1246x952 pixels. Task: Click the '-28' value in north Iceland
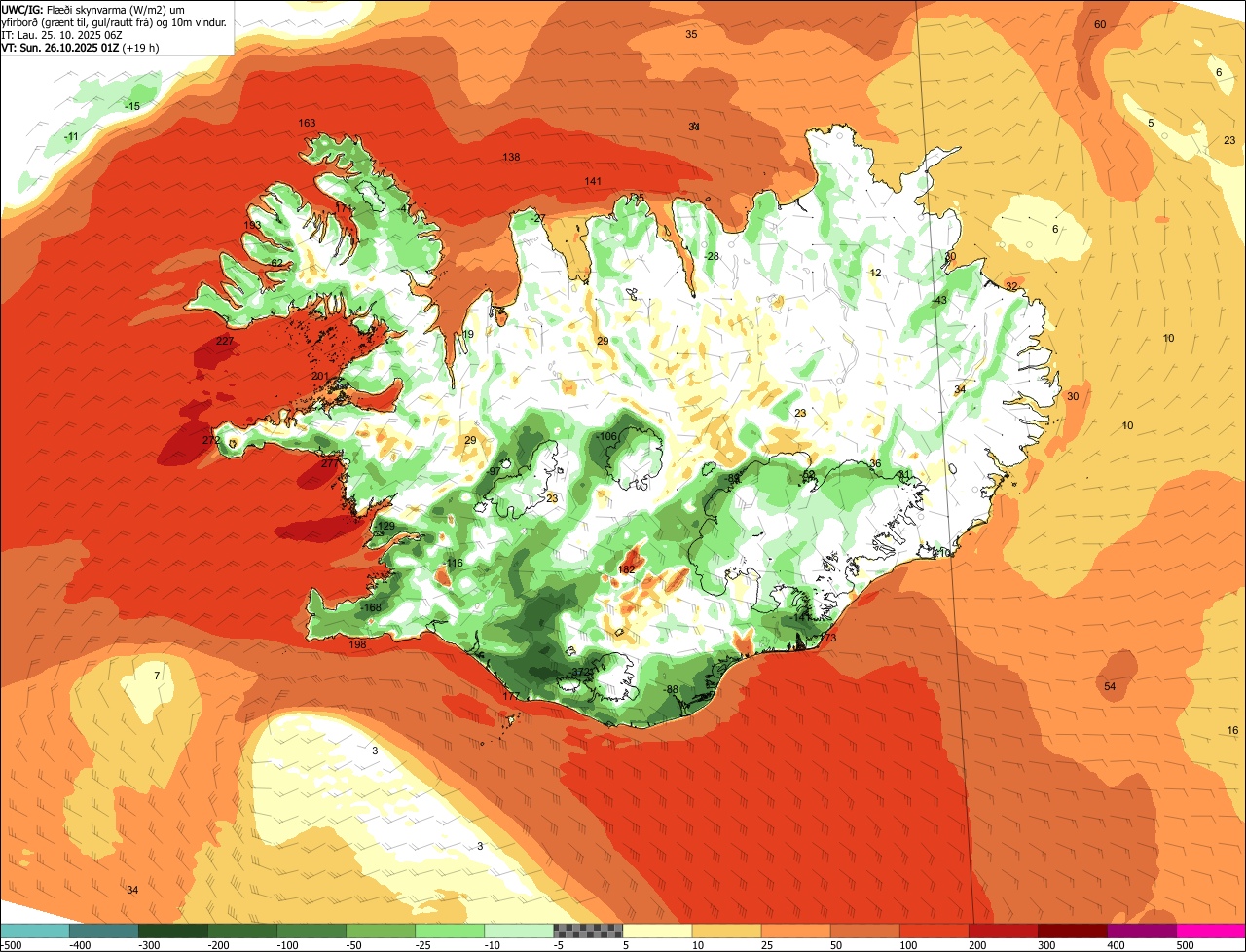712,255
